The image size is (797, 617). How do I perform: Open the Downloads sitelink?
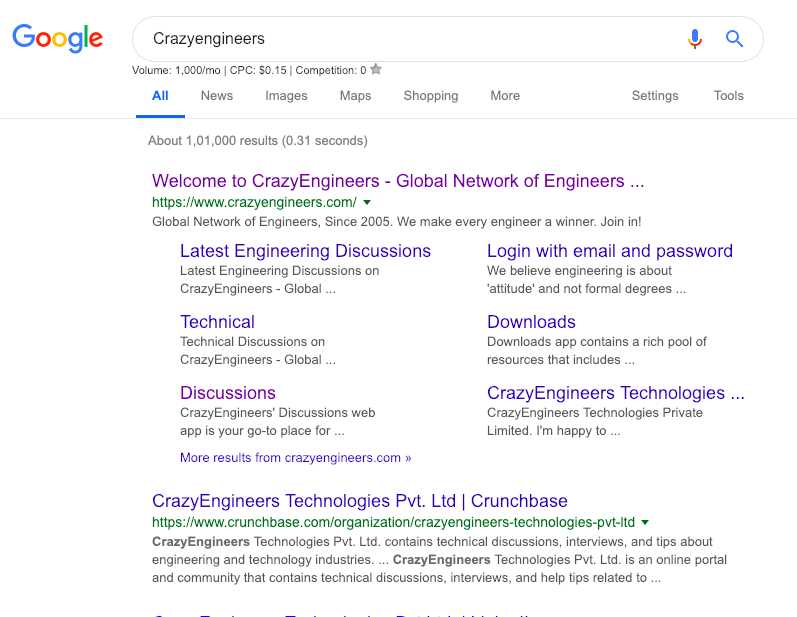(x=531, y=322)
